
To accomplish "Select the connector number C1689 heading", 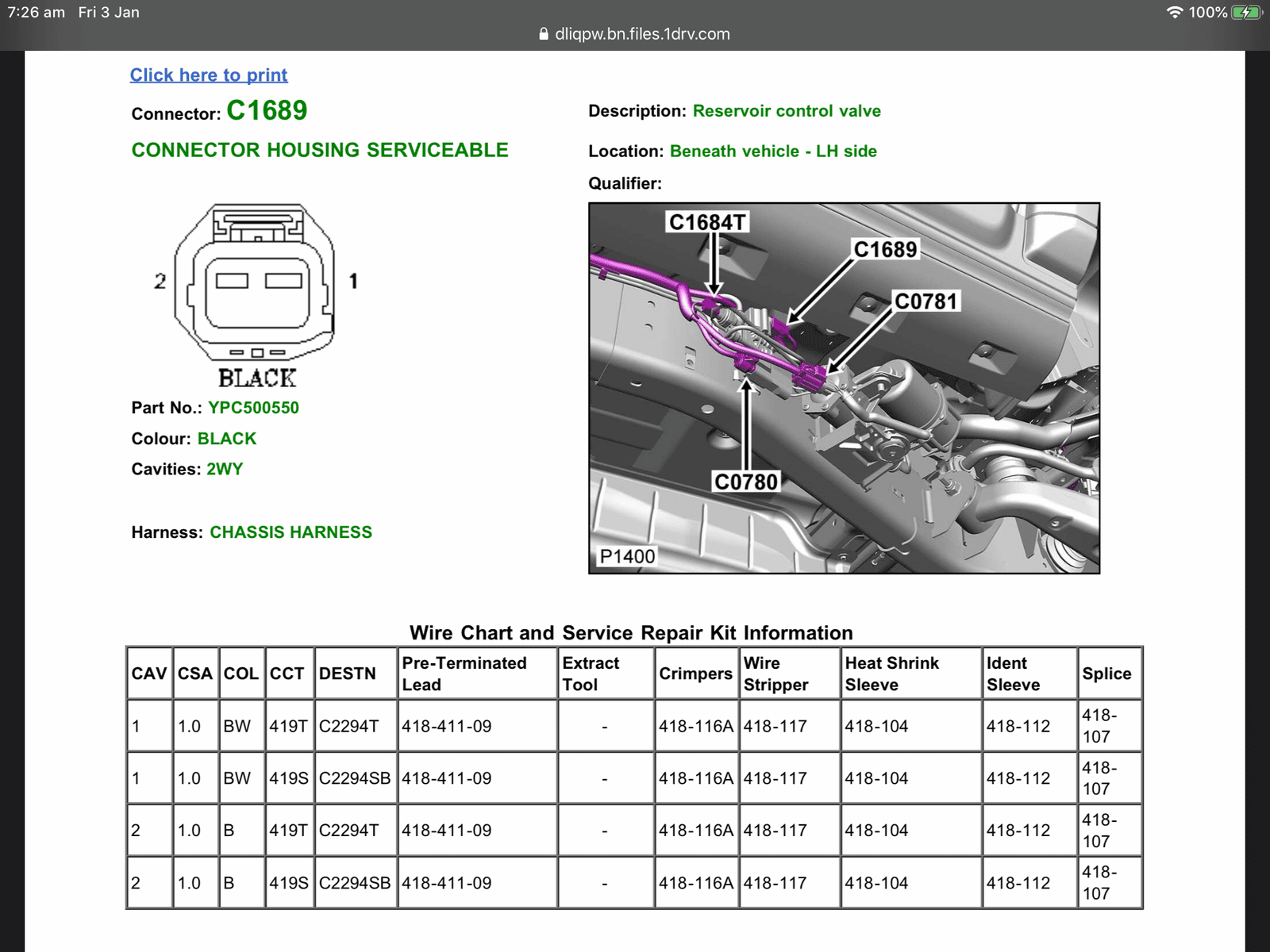I will [x=267, y=110].
